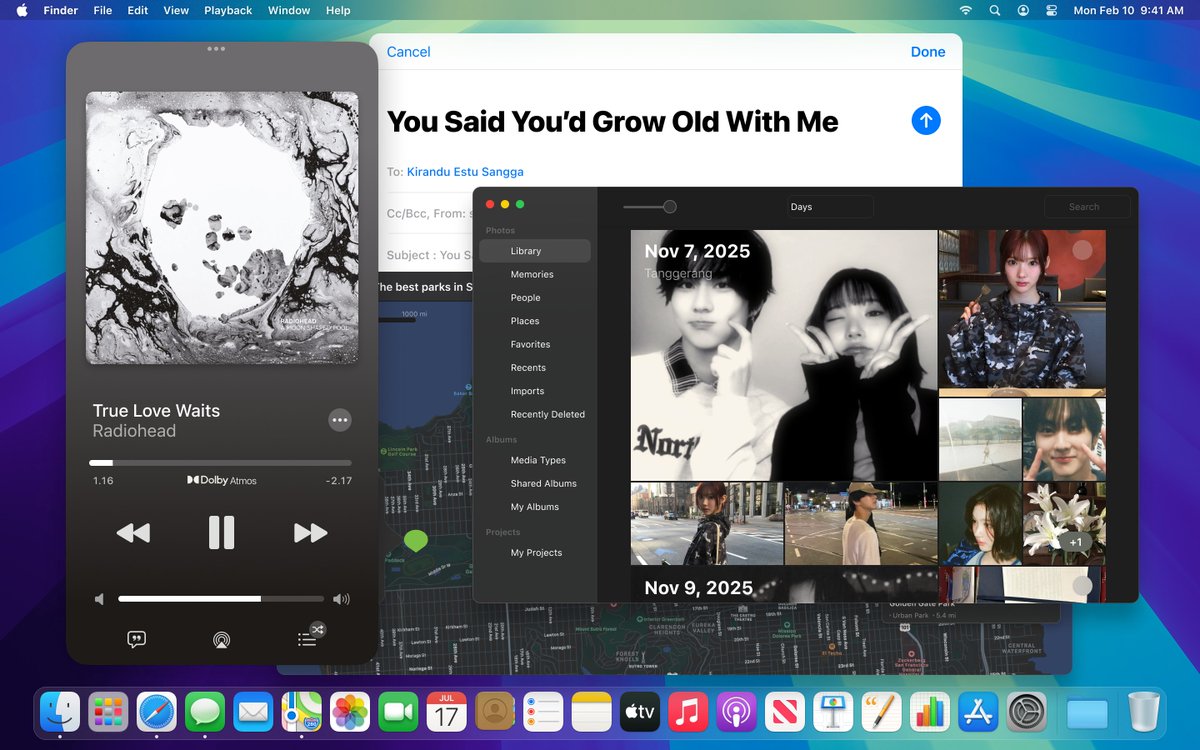
Task: Open the File menu
Action: point(102,10)
